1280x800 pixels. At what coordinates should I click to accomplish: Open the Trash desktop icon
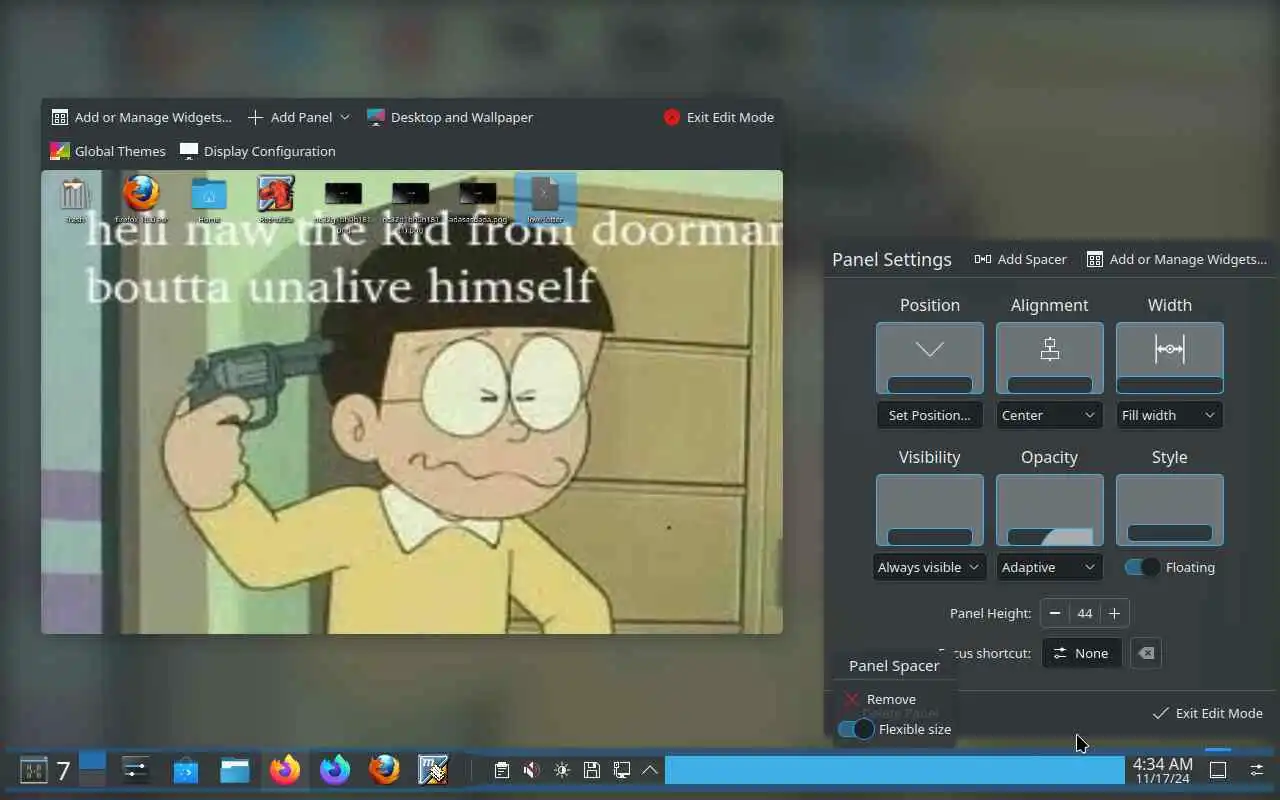click(76, 198)
